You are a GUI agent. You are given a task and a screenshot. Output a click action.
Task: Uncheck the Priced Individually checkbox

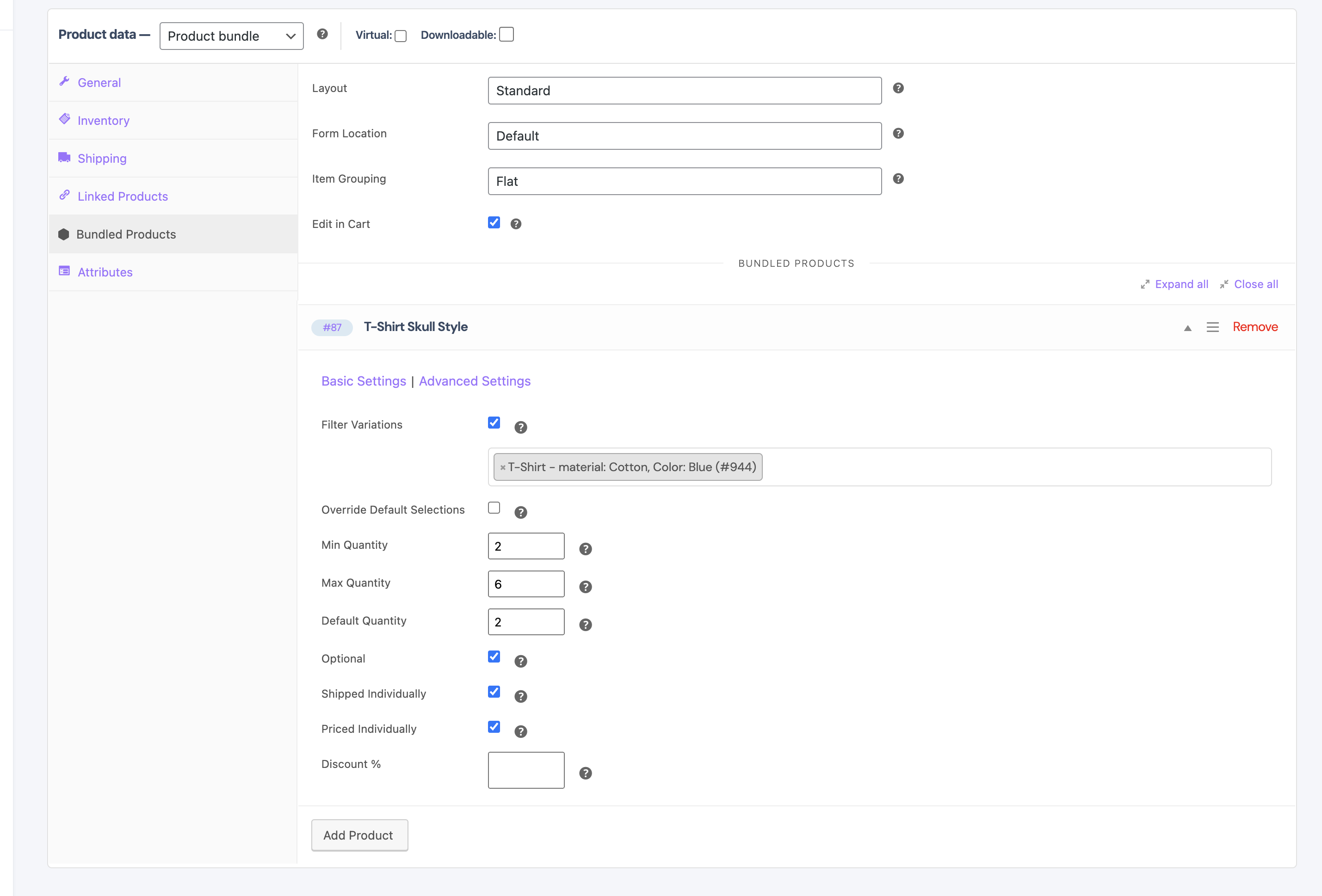tap(494, 727)
